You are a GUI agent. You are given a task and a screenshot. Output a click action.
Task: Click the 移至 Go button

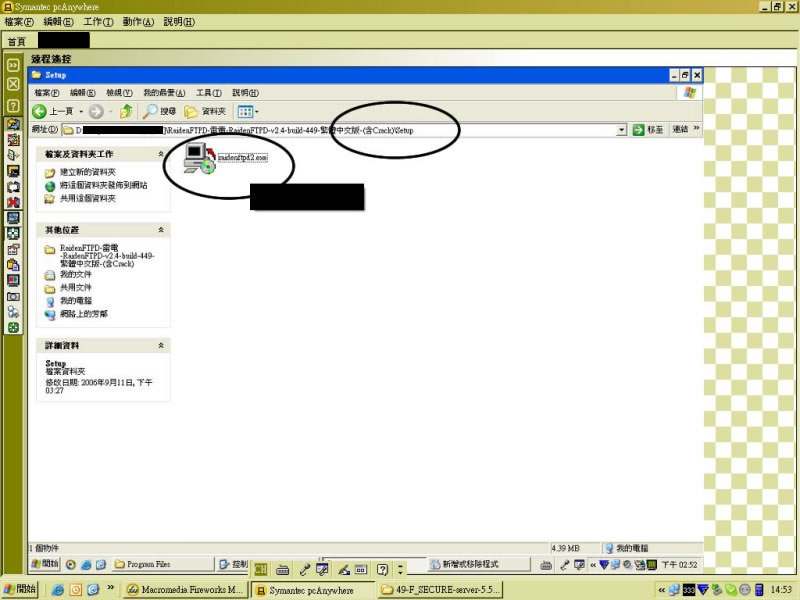647,130
